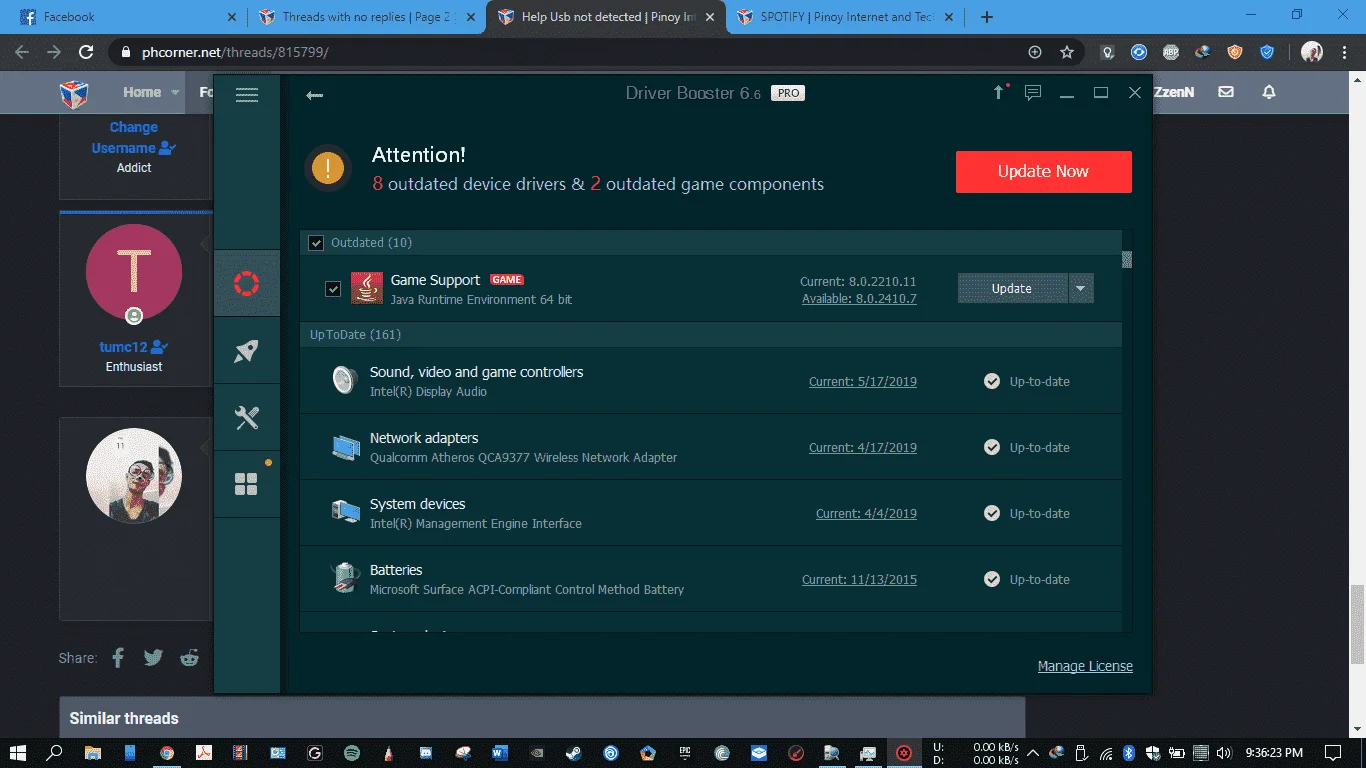Show hidden system tray icons chevron
Viewport: 1366px width, 768px height.
click(1033, 753)
